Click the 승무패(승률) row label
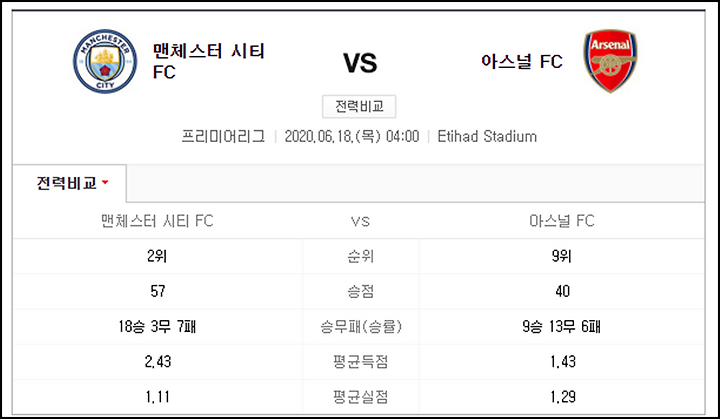The width and height of the screenshot is (720, 419). (360, 327)
